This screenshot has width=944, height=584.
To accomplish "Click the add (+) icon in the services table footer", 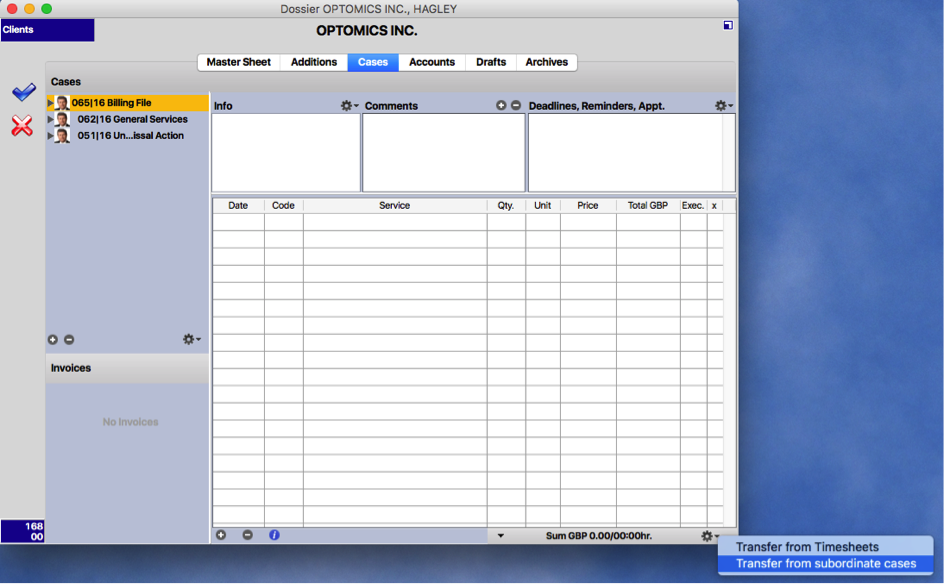I will tap(221, 535).
